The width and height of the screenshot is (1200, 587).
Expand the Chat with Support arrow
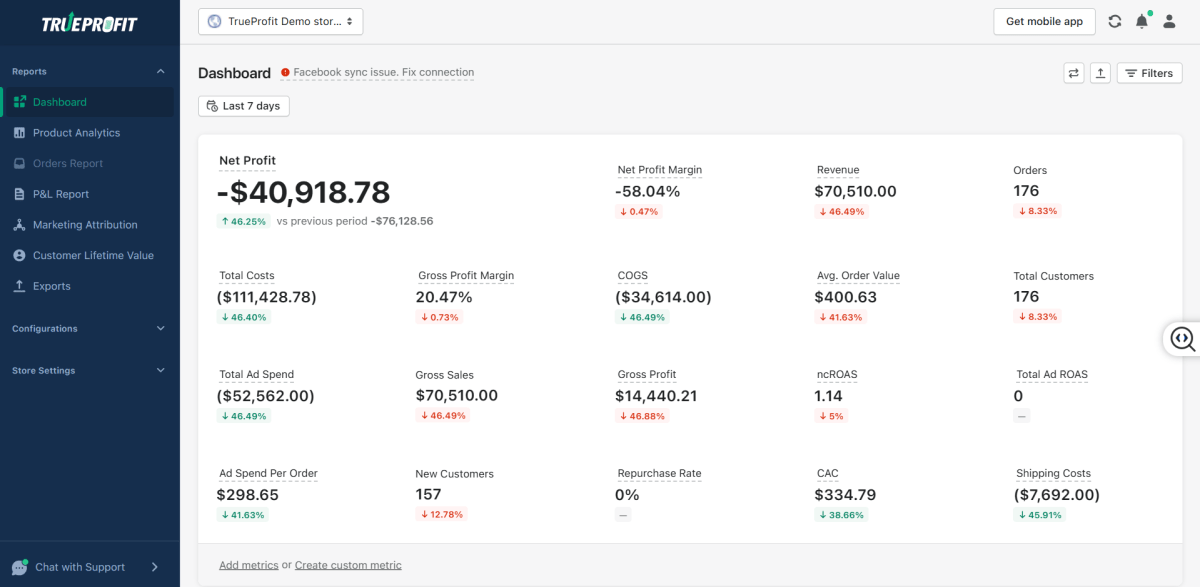point(154,567)
